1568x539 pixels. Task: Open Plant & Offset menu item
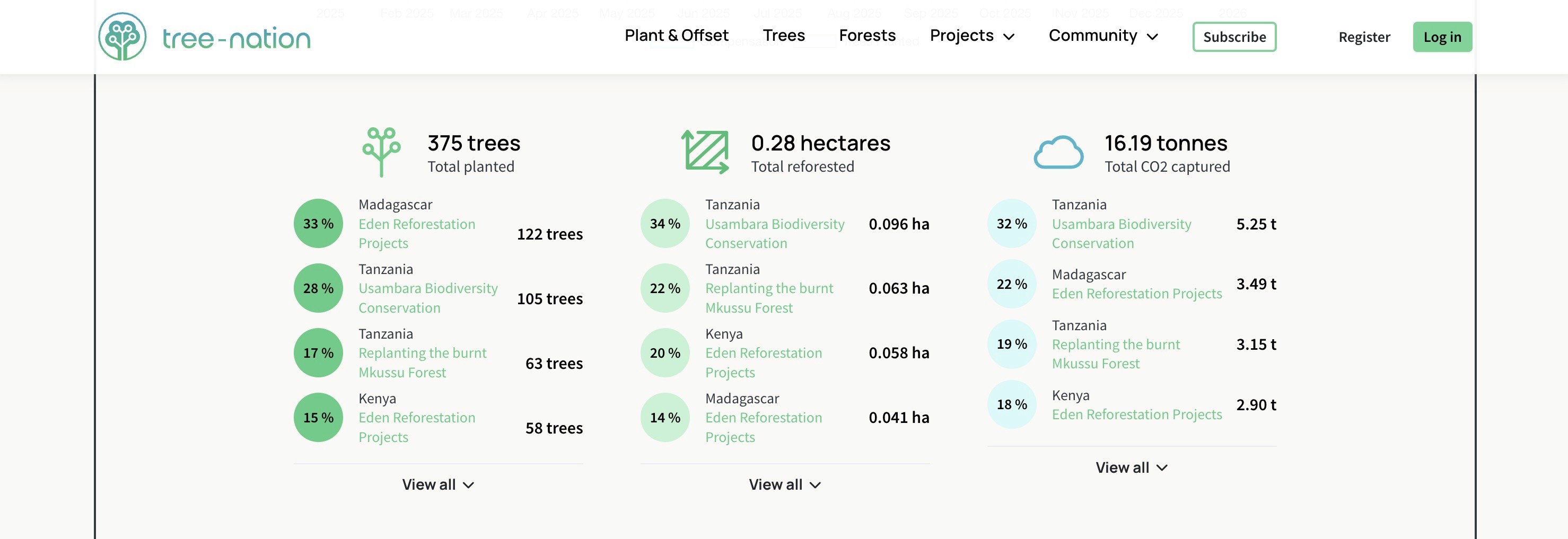click(x=676, y=36)
